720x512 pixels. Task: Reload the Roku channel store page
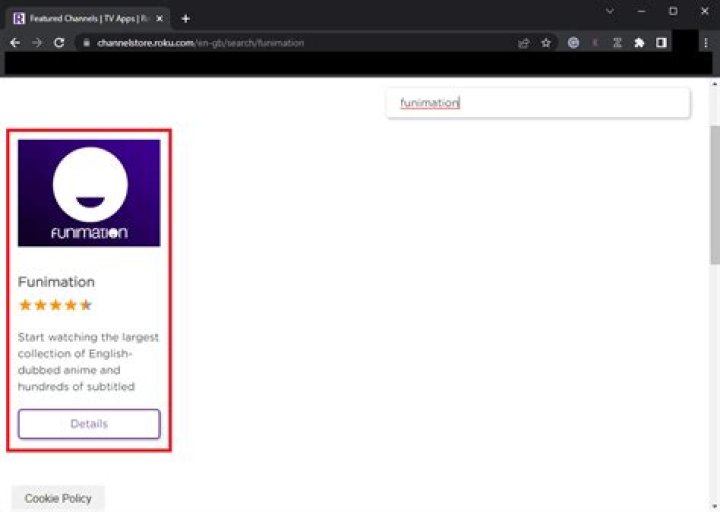(x=59, y=43)
